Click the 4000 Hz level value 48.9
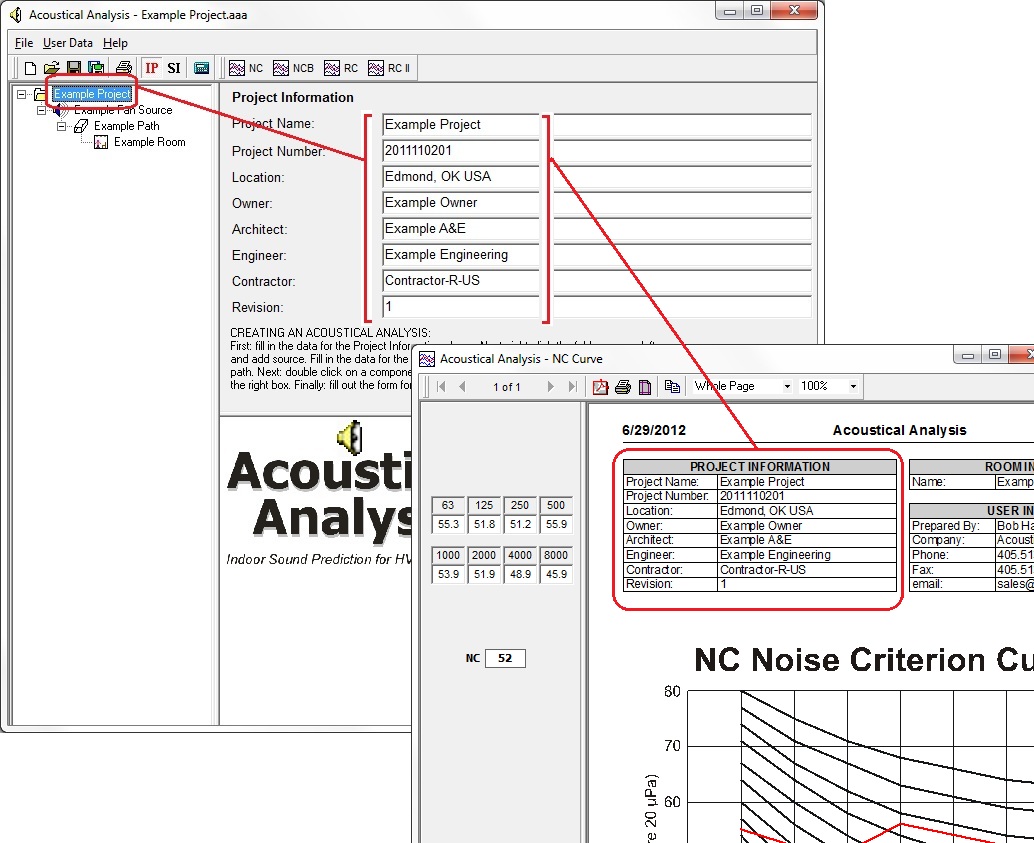Viewport: 1034px width, 843px height. pos(520,575)
